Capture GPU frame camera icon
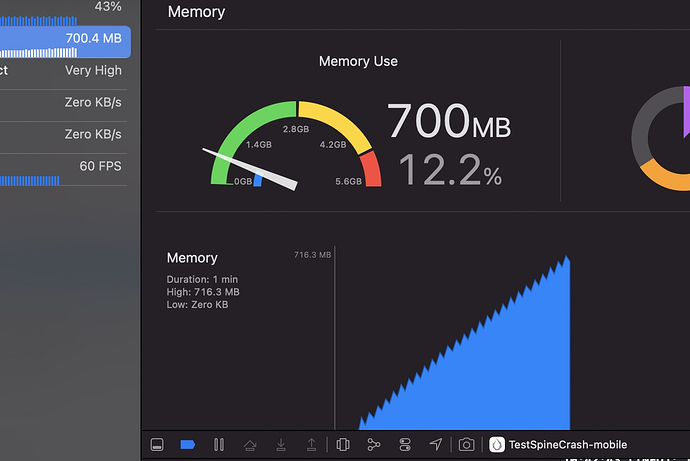Viewport: 690px width, 461px height. 466,445
